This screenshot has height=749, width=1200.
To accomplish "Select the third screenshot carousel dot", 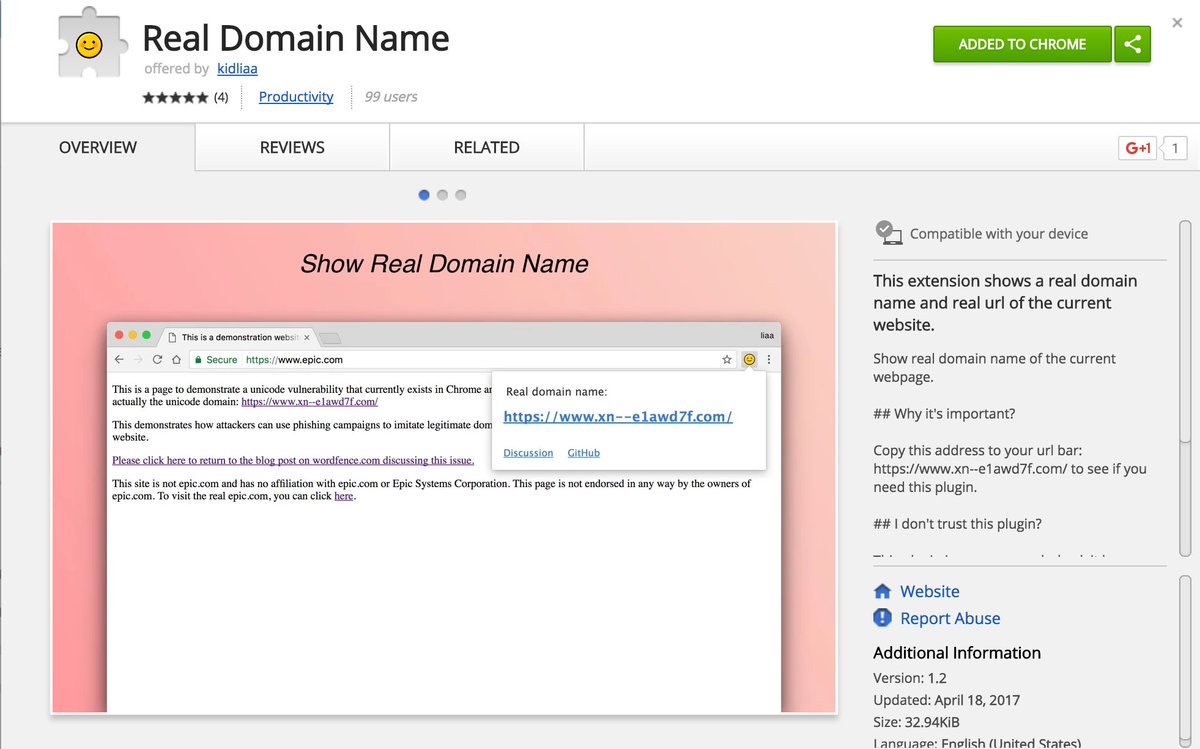I will click(460, 195).
